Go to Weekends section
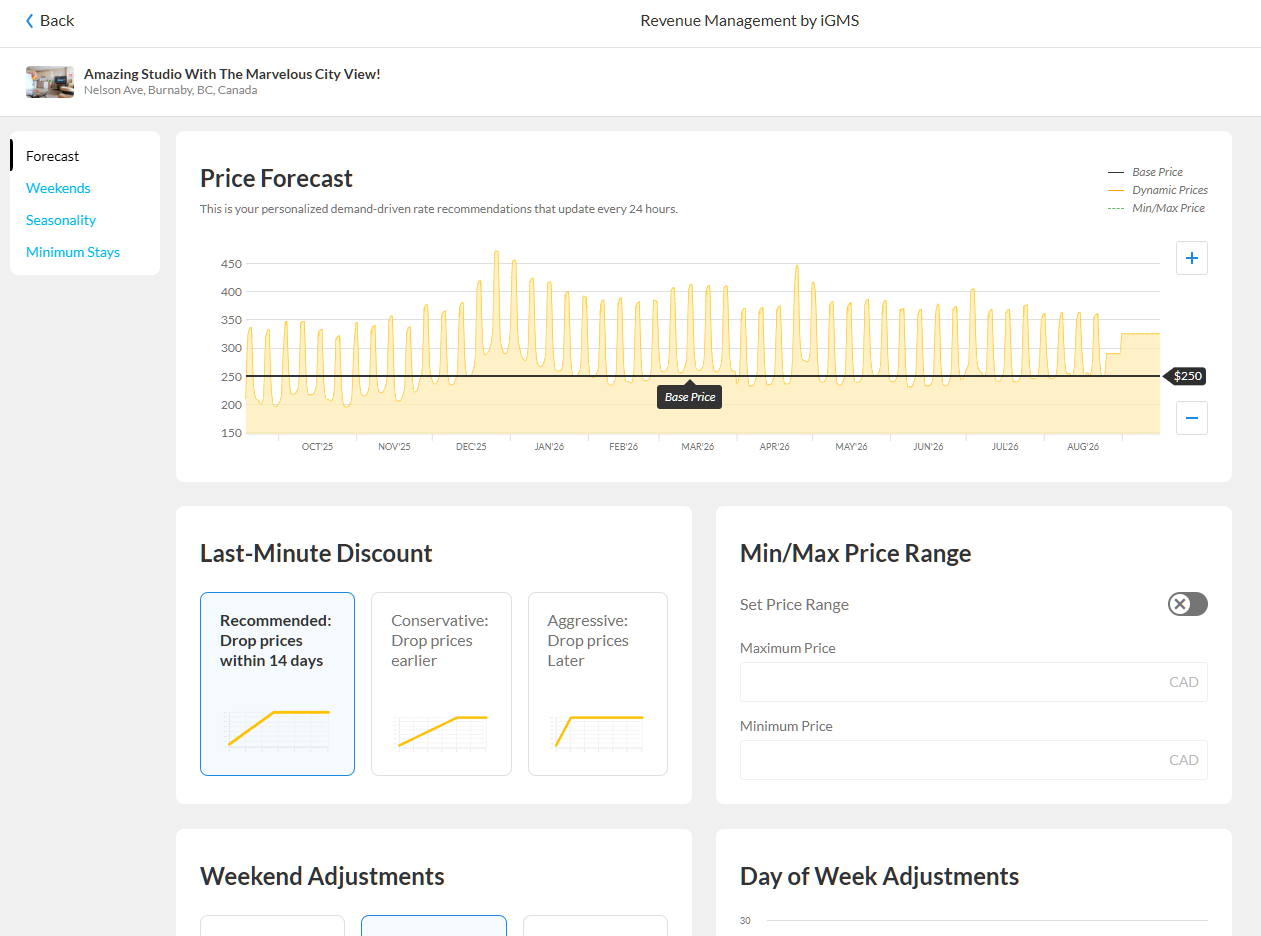Viewport: 1261px width, 936px height. tap(58, 188)
